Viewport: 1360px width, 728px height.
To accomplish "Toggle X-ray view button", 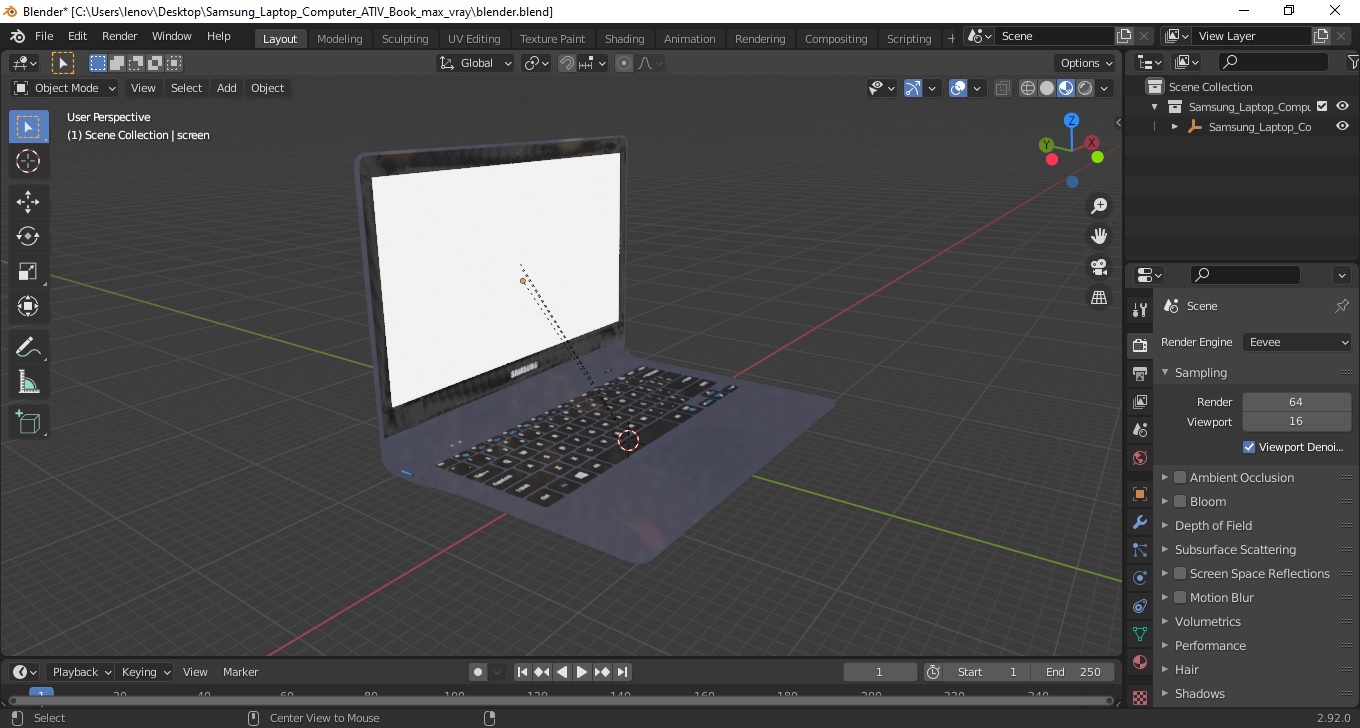I will click(x=1003, y=88).
